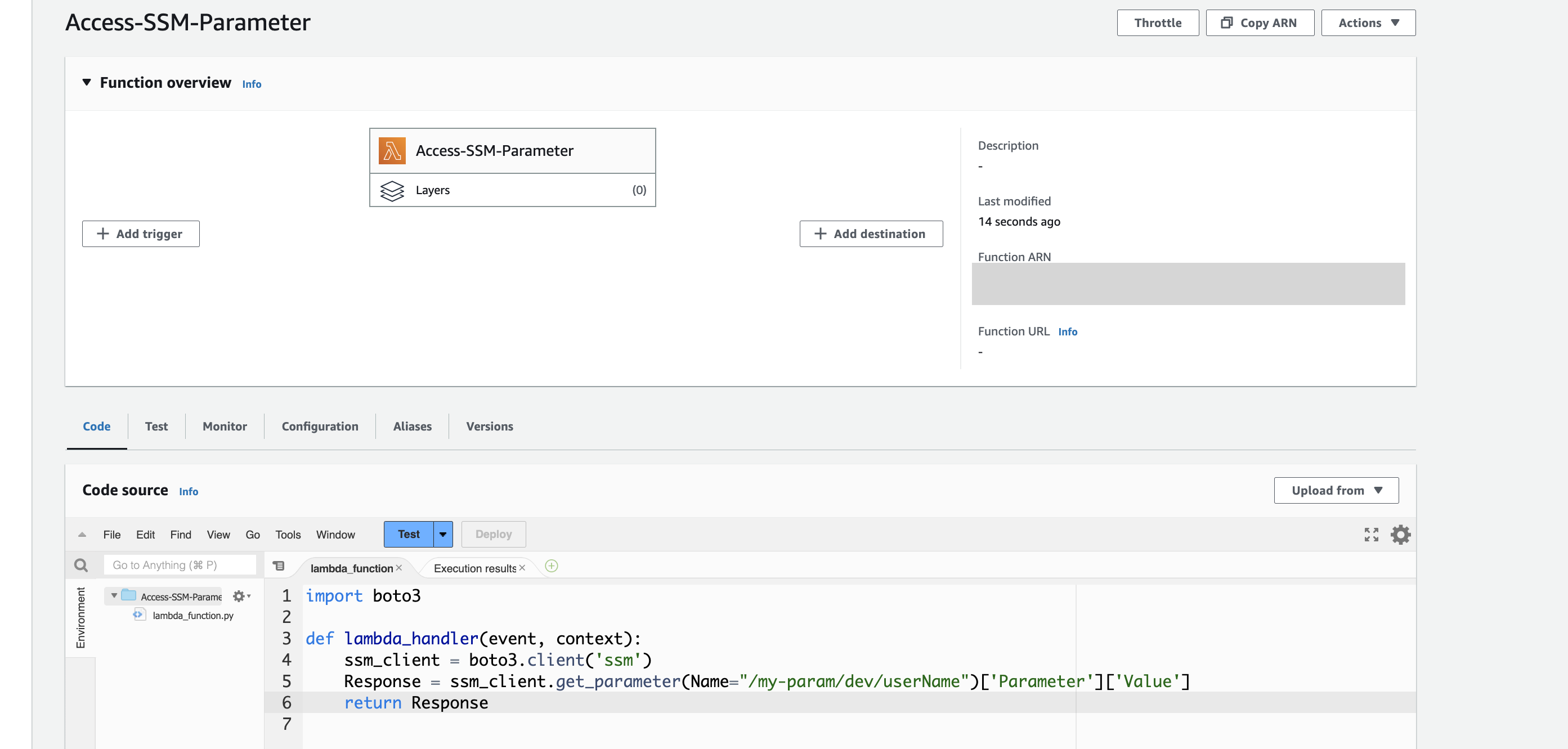Toggle fullscreen editor mode icon
Viewport: 1568px width, 749px height.
click(x=1371, y=534)
